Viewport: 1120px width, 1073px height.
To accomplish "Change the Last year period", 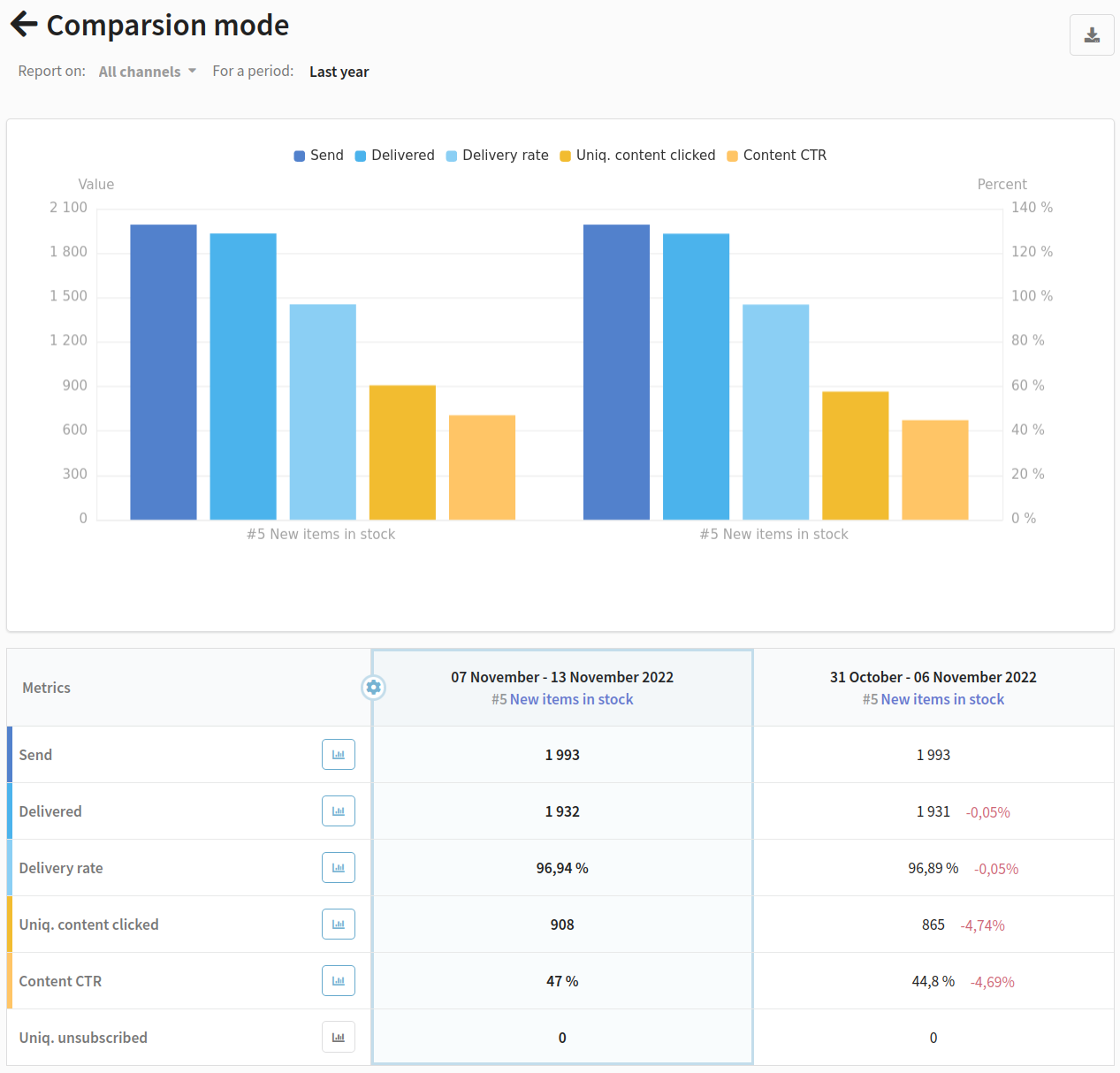I will (339, 72).
